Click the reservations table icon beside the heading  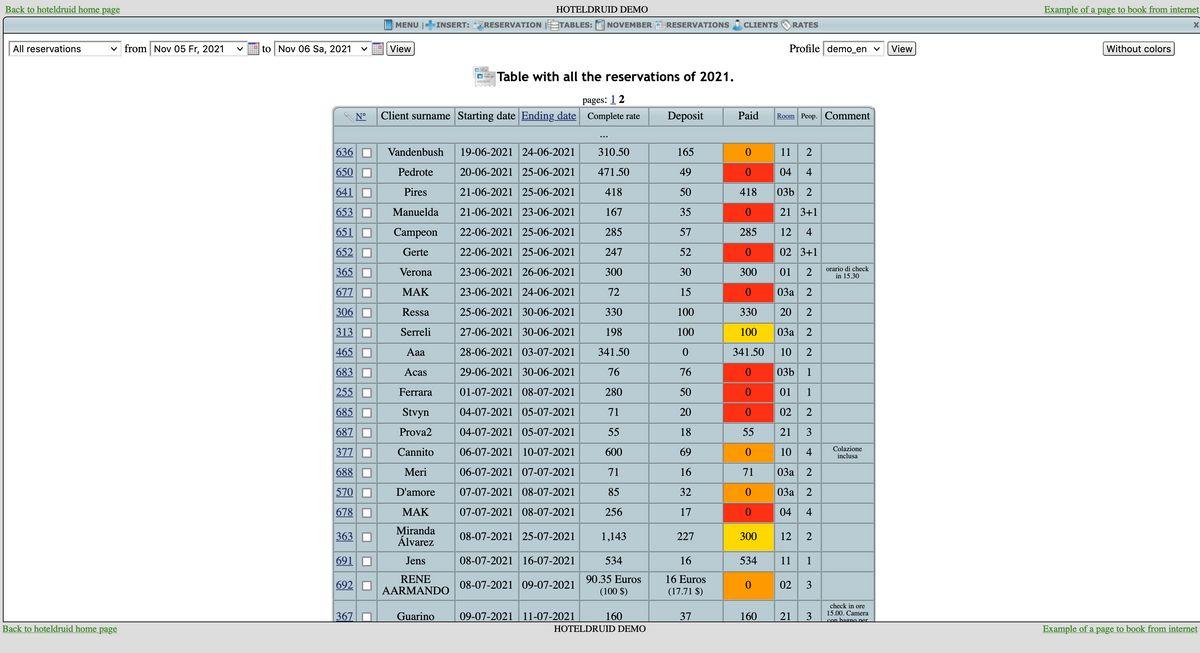tap(484, 76)
